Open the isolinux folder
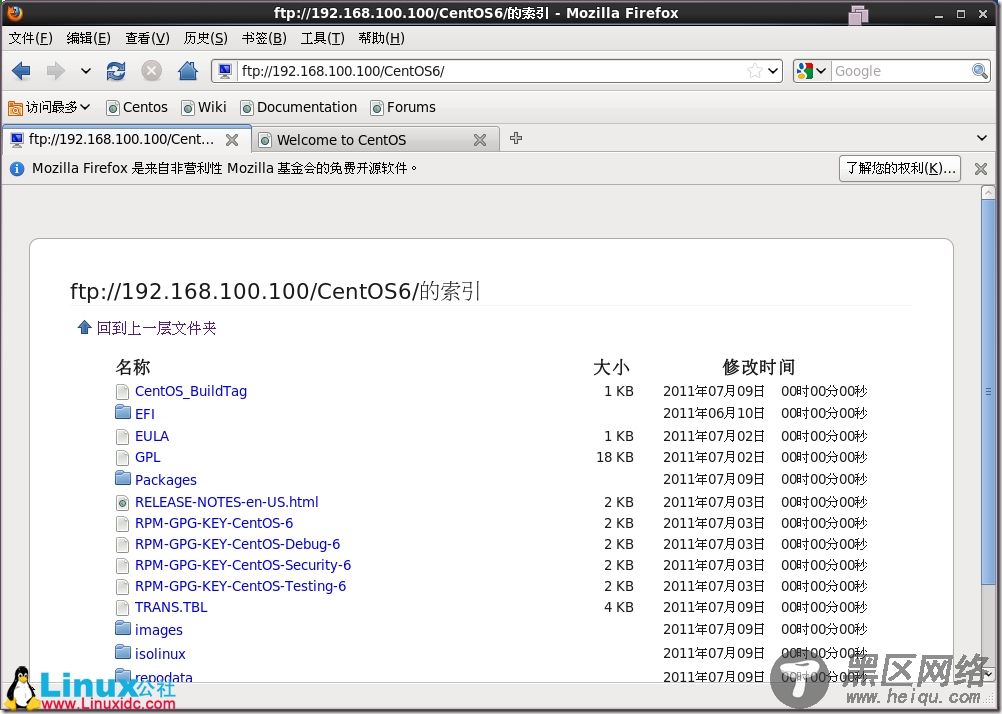The height and width of the screenshot is (714, 1002). 160,654
